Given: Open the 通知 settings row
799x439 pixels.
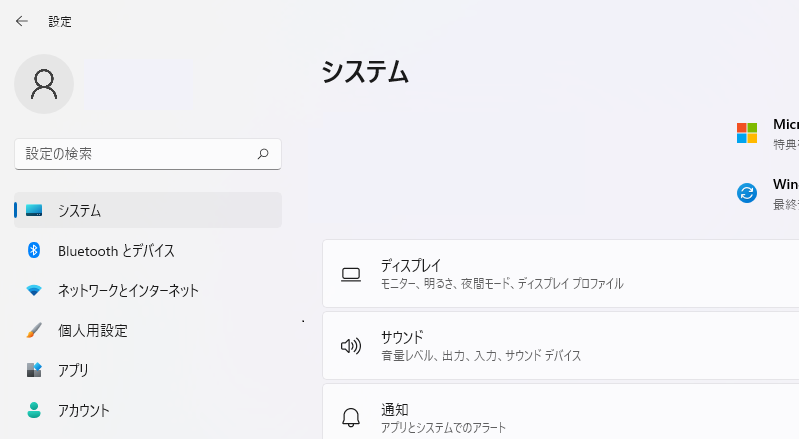Looking at the screenshot, I should coord(560,417).
